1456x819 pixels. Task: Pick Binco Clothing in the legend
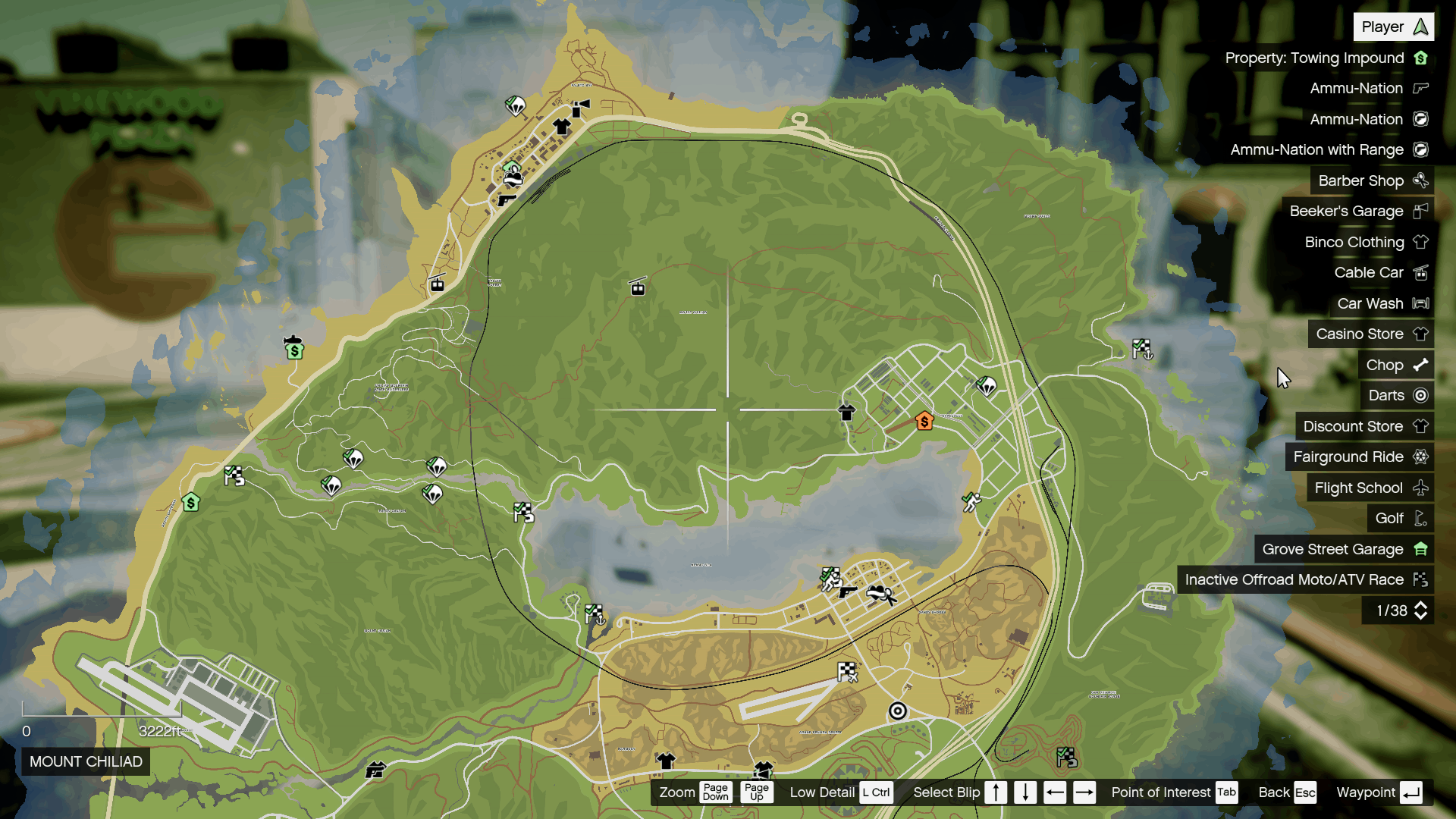1365,242
